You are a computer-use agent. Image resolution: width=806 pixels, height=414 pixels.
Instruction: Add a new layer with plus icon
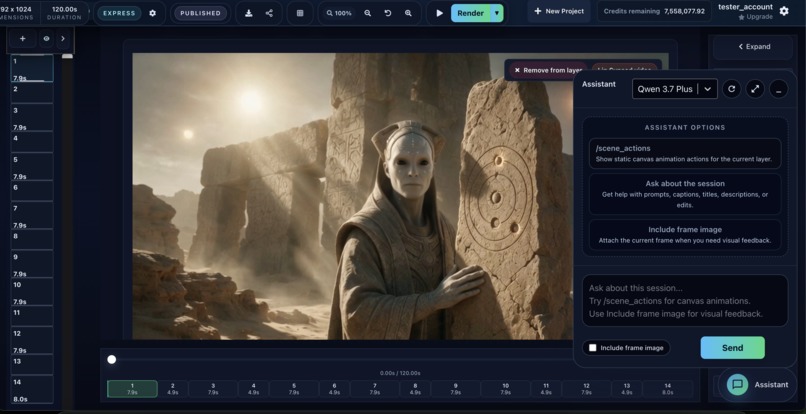coord(23,39)
